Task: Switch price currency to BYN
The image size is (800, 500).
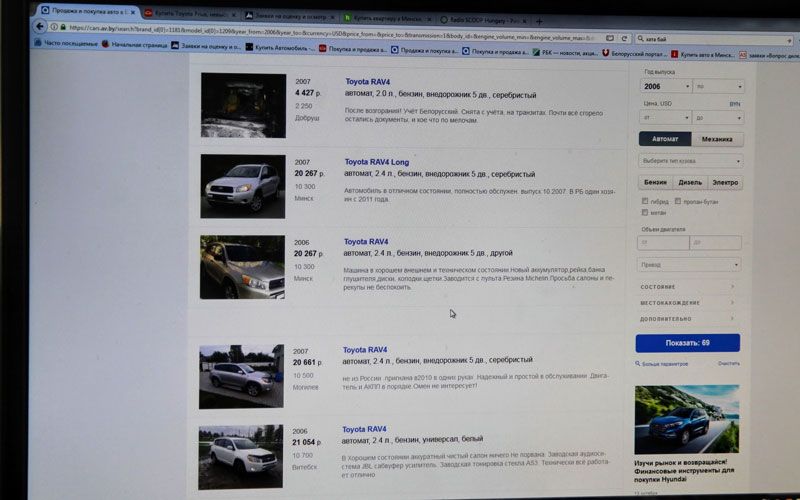Action: pyautogui.click(x=735, y=104)
